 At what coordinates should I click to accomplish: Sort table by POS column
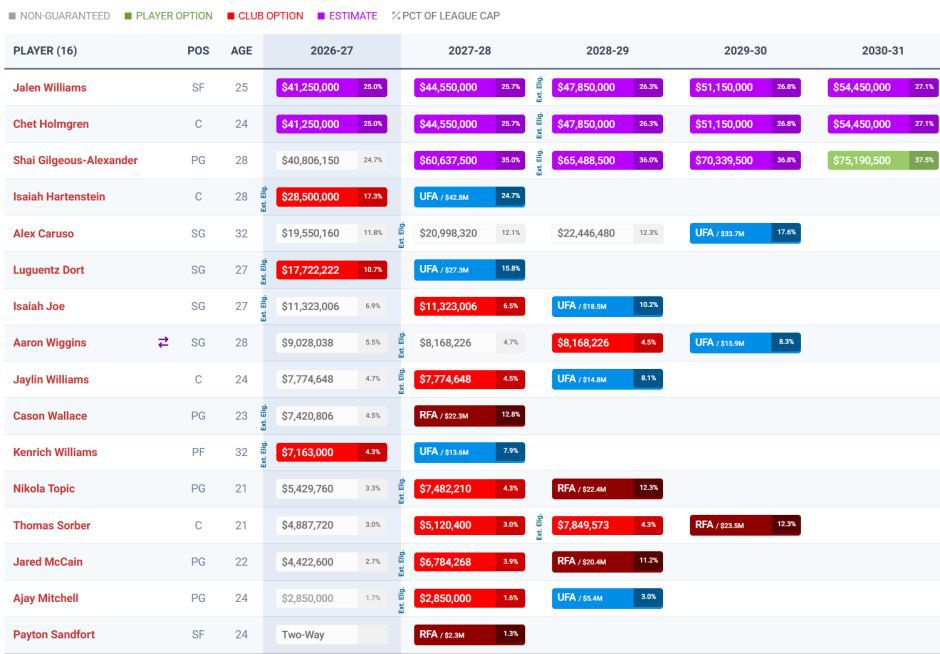[198, 51]
